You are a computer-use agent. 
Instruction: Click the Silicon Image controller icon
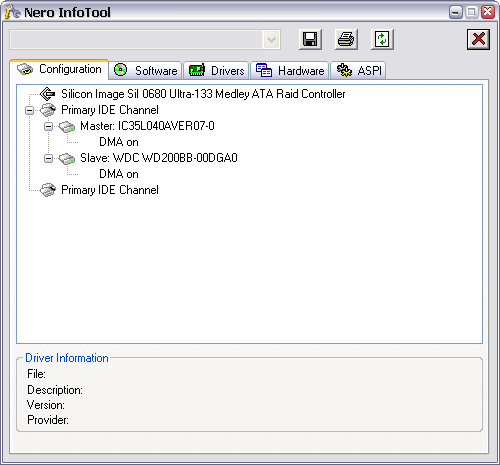47,94
